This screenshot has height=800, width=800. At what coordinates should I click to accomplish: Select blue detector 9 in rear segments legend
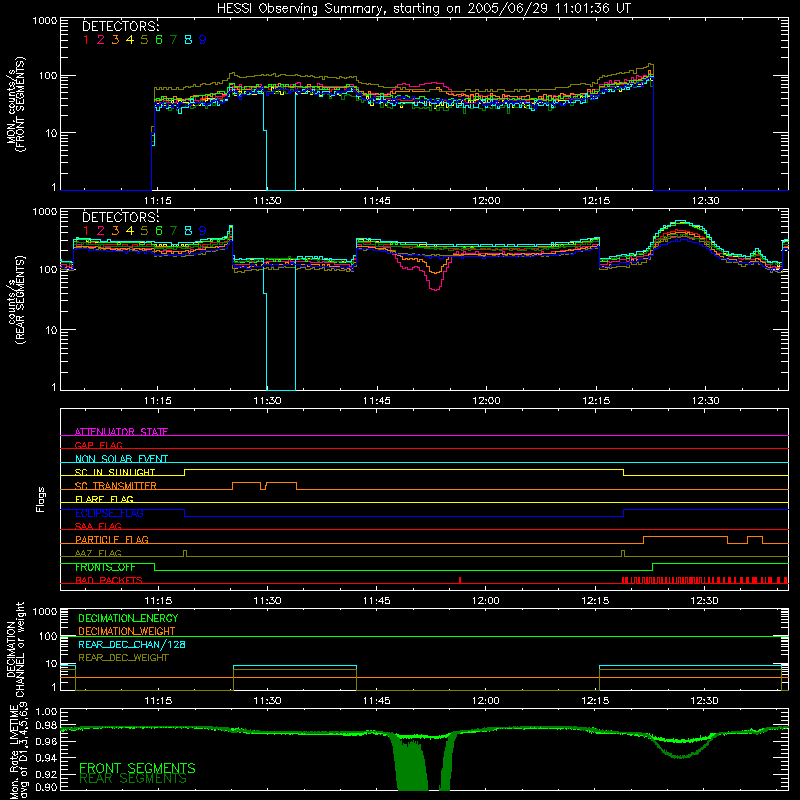point(203,231)
